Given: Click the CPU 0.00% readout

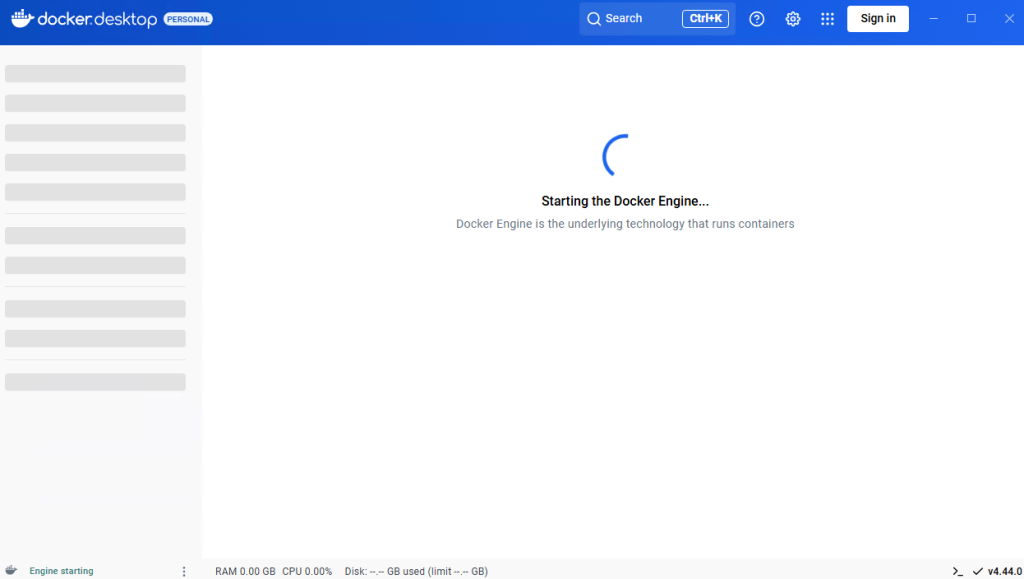Looking at the screenshot, I should [307, 571].
